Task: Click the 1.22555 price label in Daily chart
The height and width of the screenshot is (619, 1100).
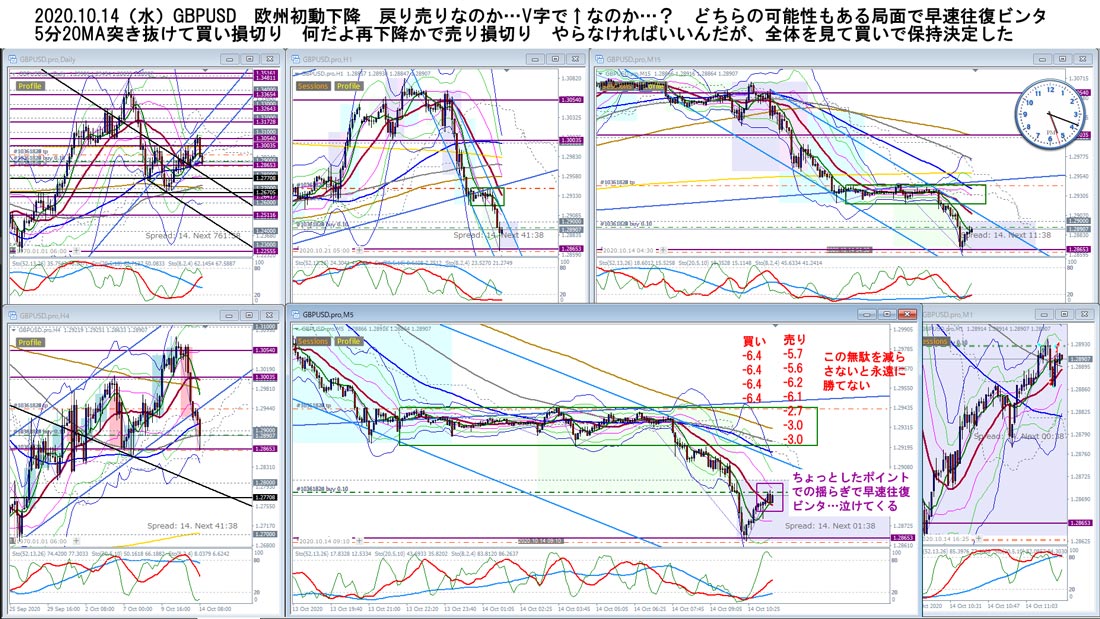Action: (265, 251)
